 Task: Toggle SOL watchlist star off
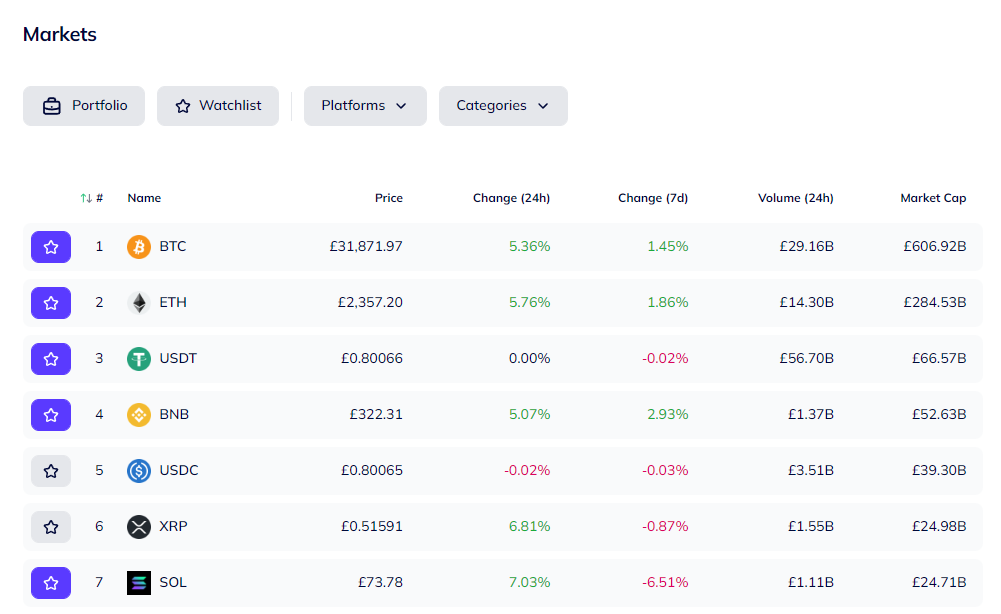pos(51,583)
